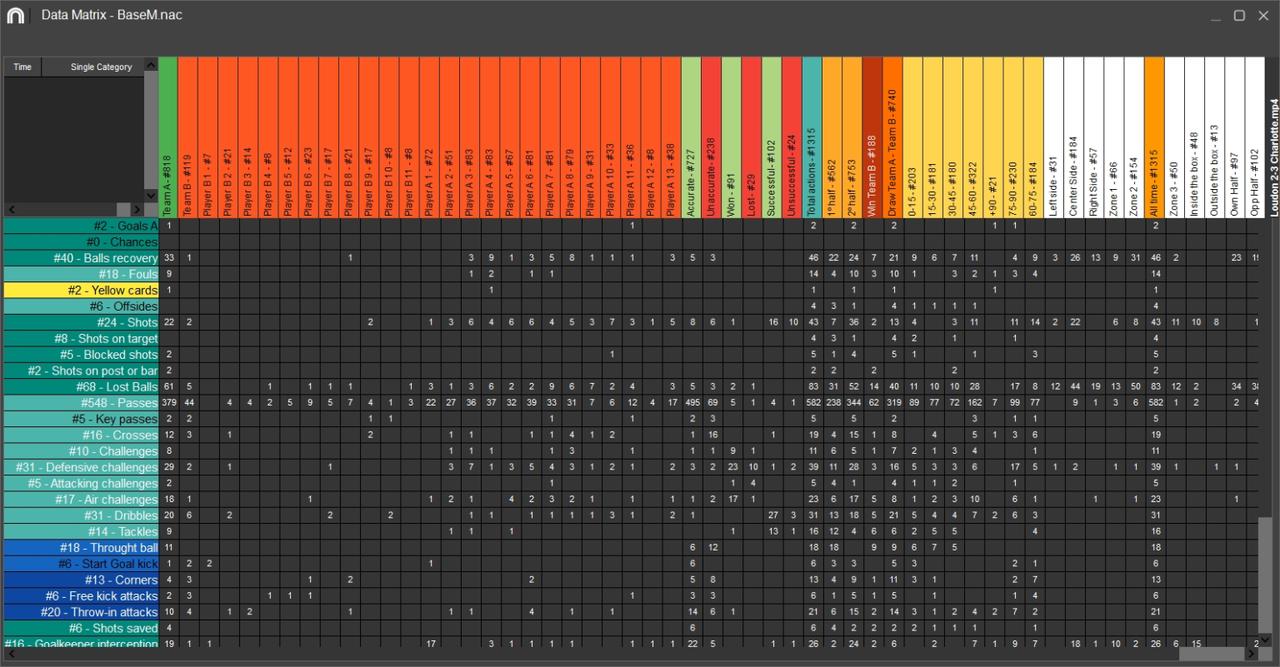Click the Time column header

tap(22, 67)
